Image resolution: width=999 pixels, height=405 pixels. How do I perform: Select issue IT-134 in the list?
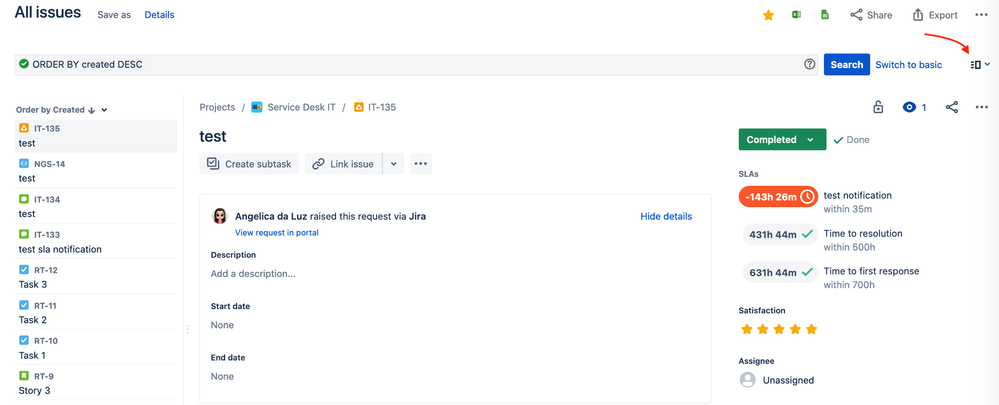point(96,206)
